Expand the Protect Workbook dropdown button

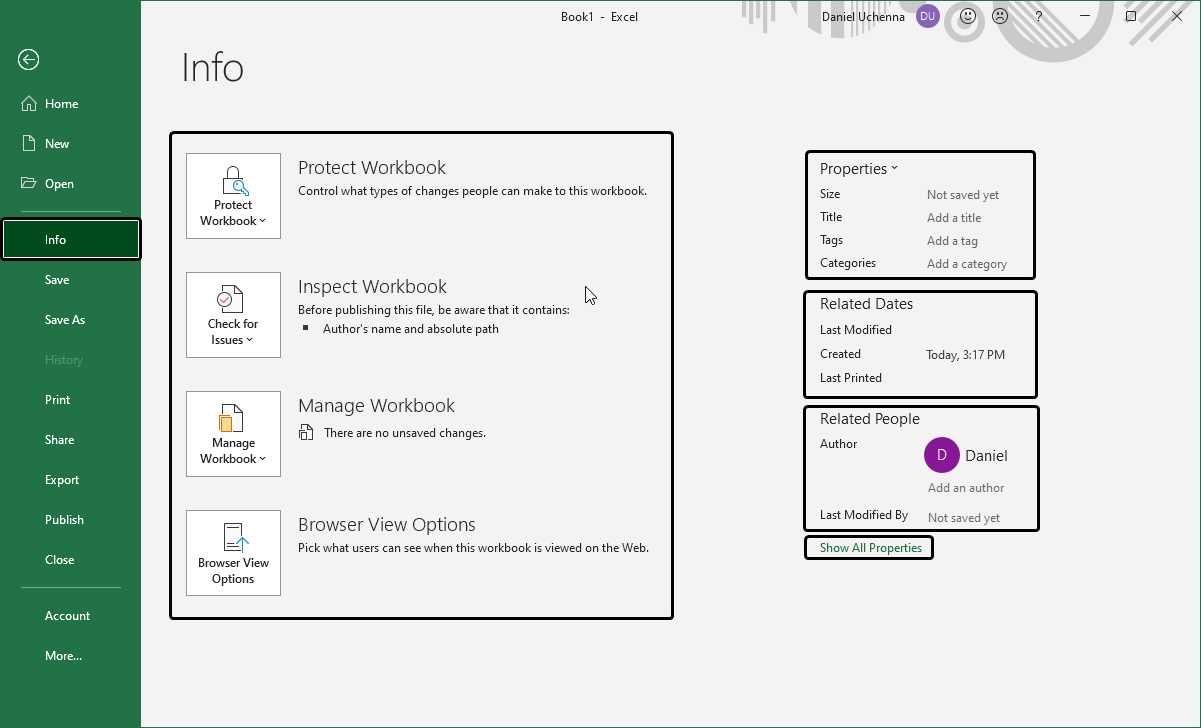click(x=233, y=196)
